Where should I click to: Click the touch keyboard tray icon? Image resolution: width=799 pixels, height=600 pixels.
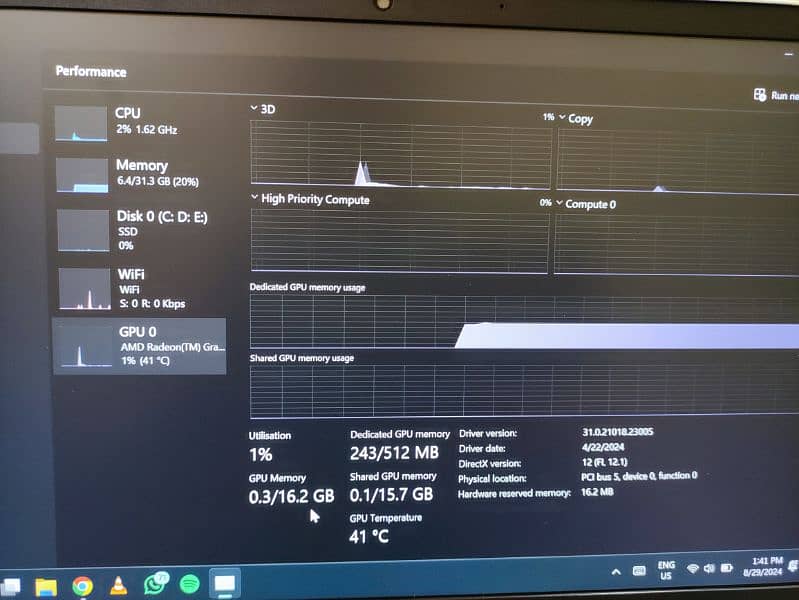coord(639,570)
